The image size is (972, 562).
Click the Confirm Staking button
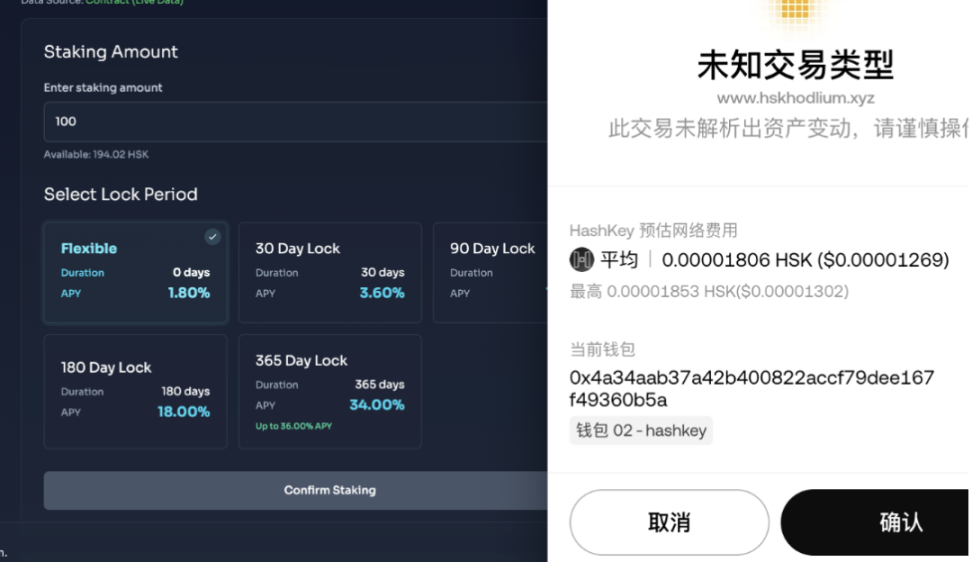(295, 490)
